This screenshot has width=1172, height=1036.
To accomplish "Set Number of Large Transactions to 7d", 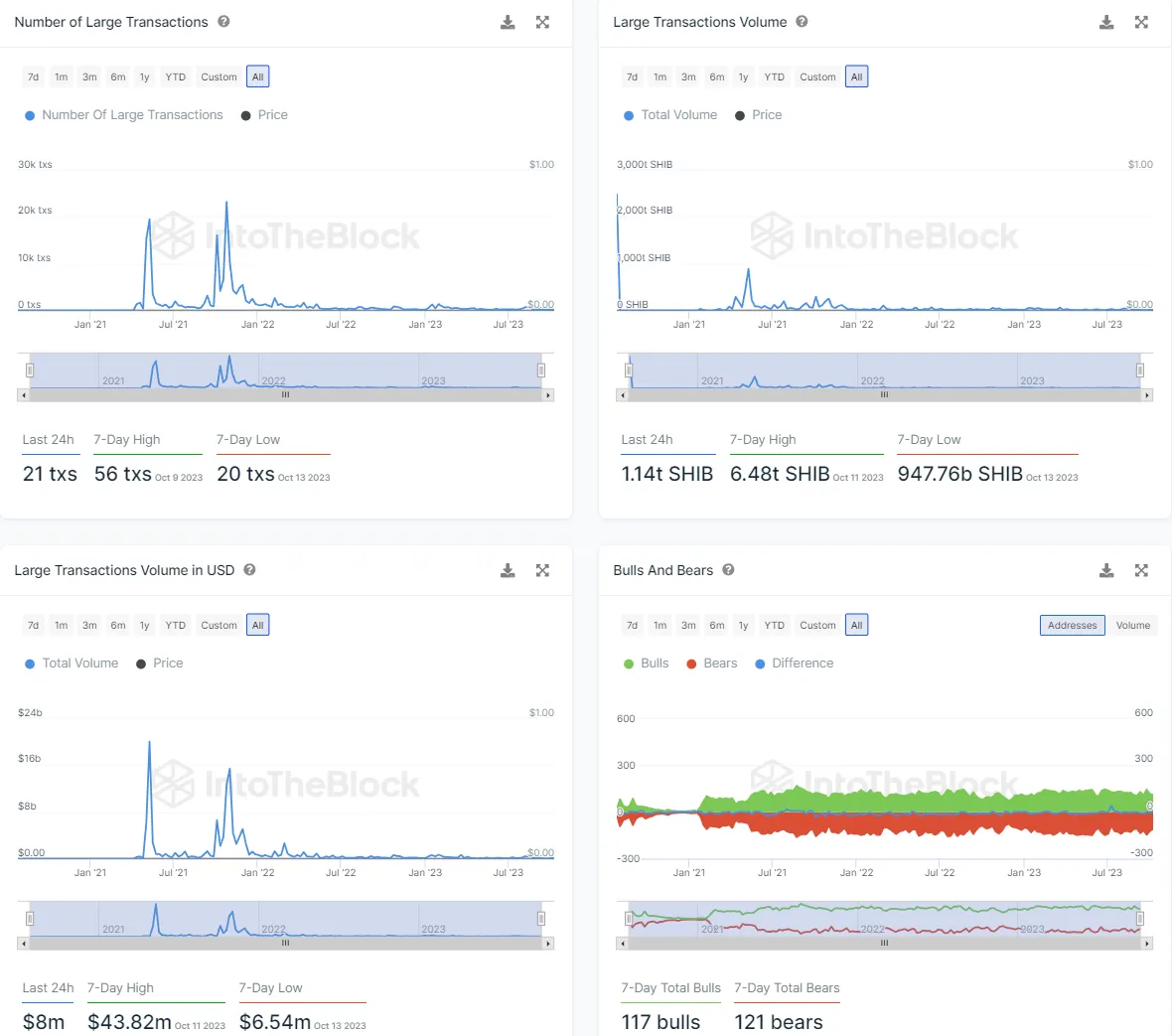I will coord(33,77).
